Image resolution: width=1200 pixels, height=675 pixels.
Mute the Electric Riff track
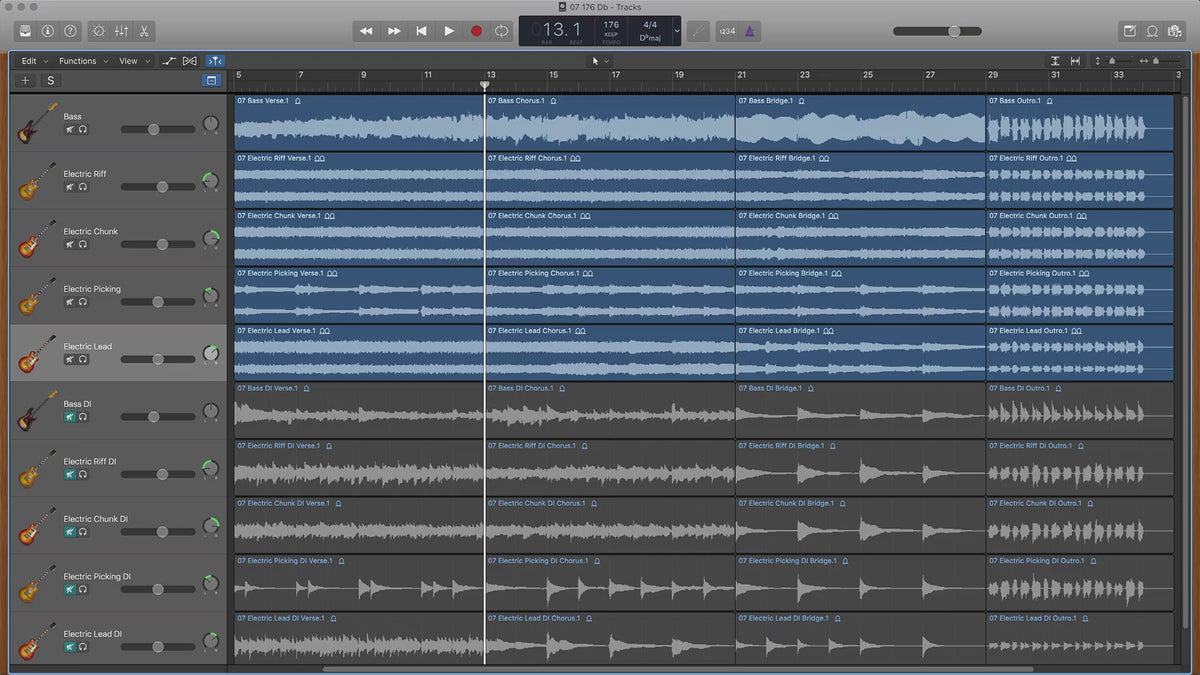pos(70,187)
